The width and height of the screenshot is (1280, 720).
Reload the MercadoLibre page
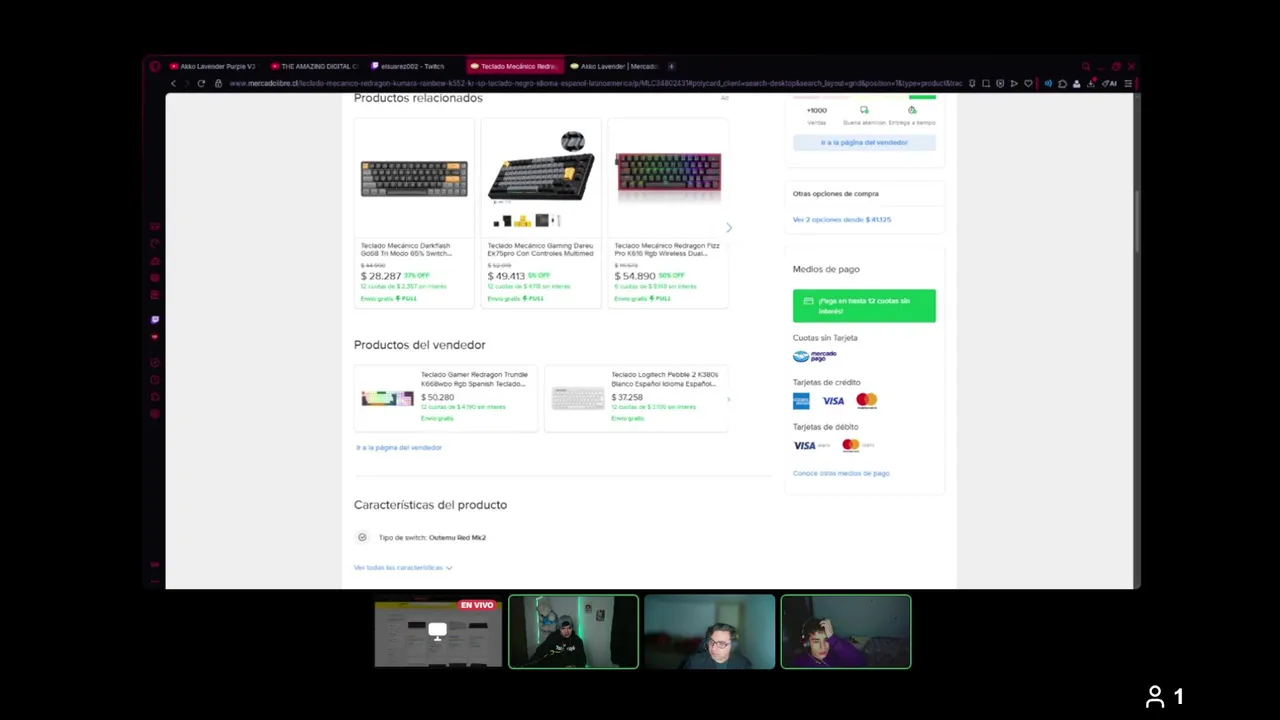(201, 83)
